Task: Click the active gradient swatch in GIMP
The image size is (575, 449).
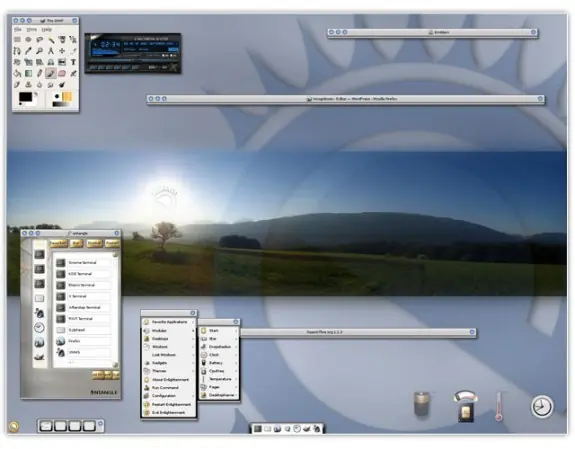Action: pos(62,105)
